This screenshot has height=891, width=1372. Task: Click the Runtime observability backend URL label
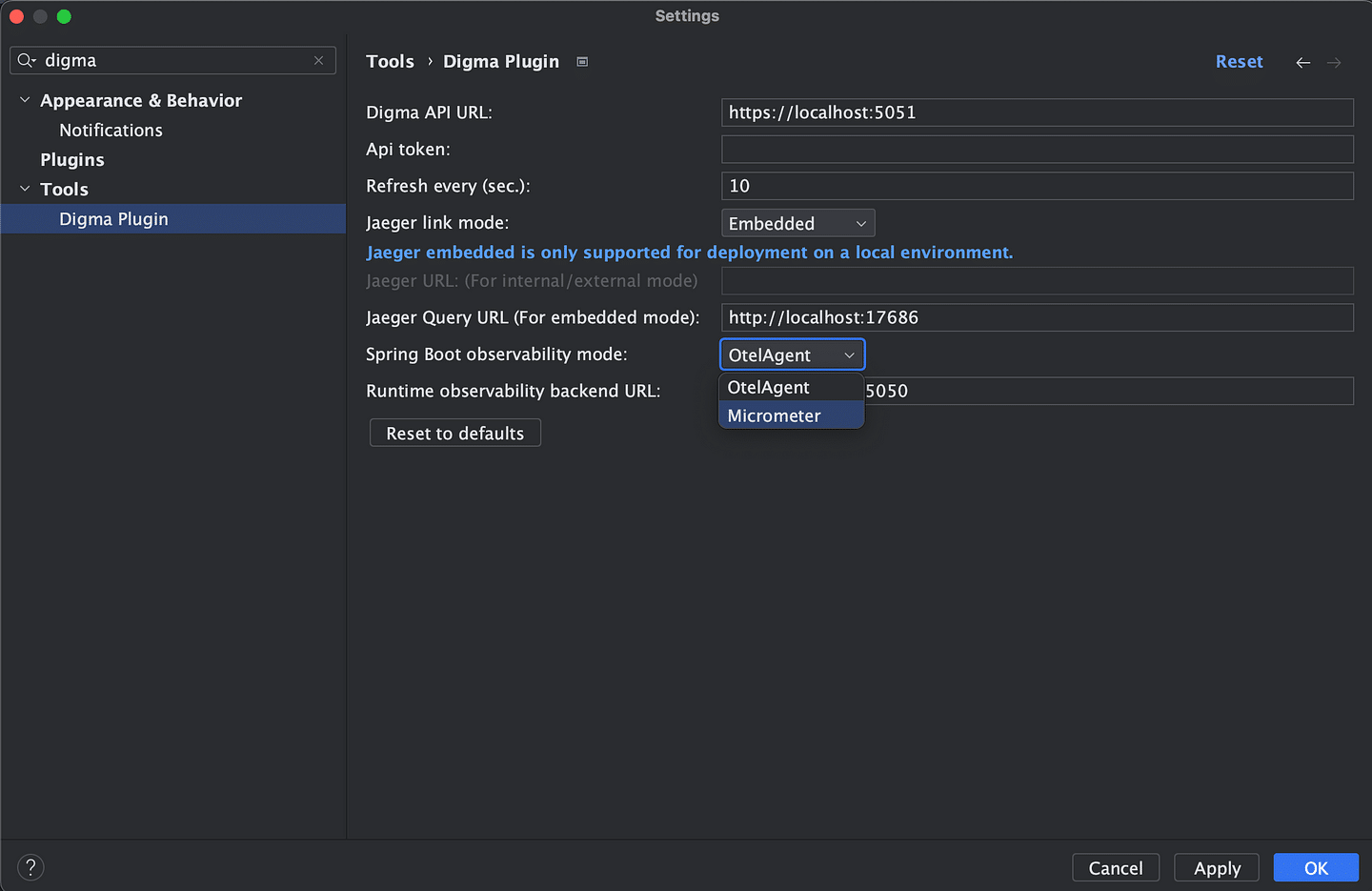513,391
